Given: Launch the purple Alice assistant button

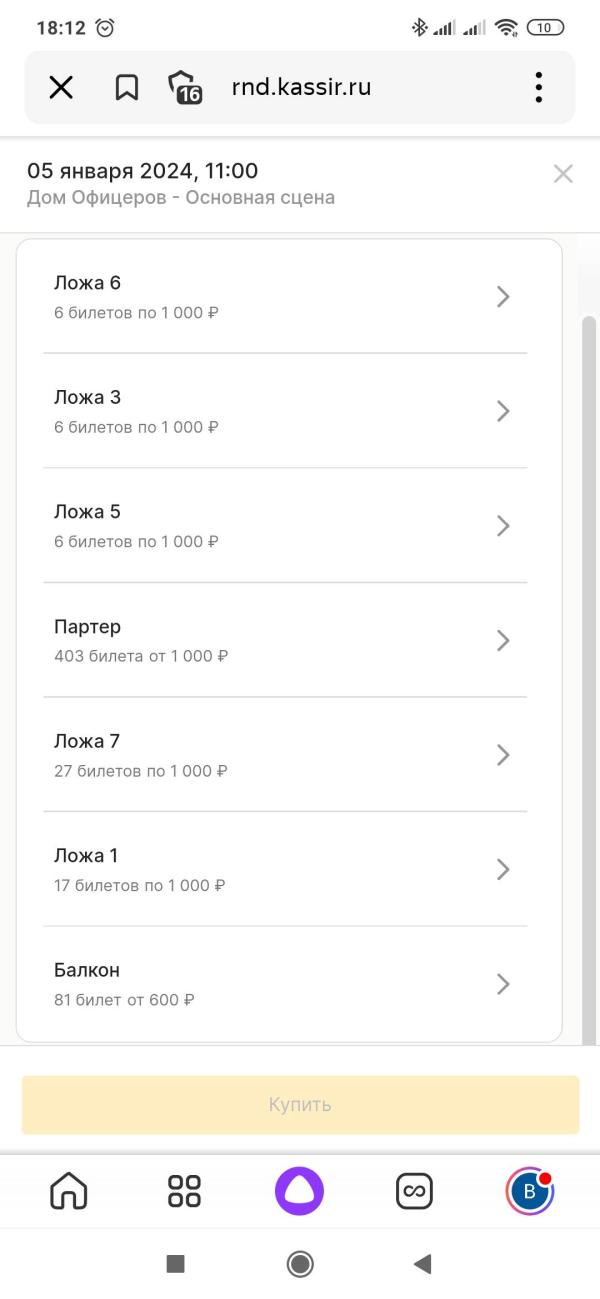Looking at the screenshot, I should point(299,1190).
